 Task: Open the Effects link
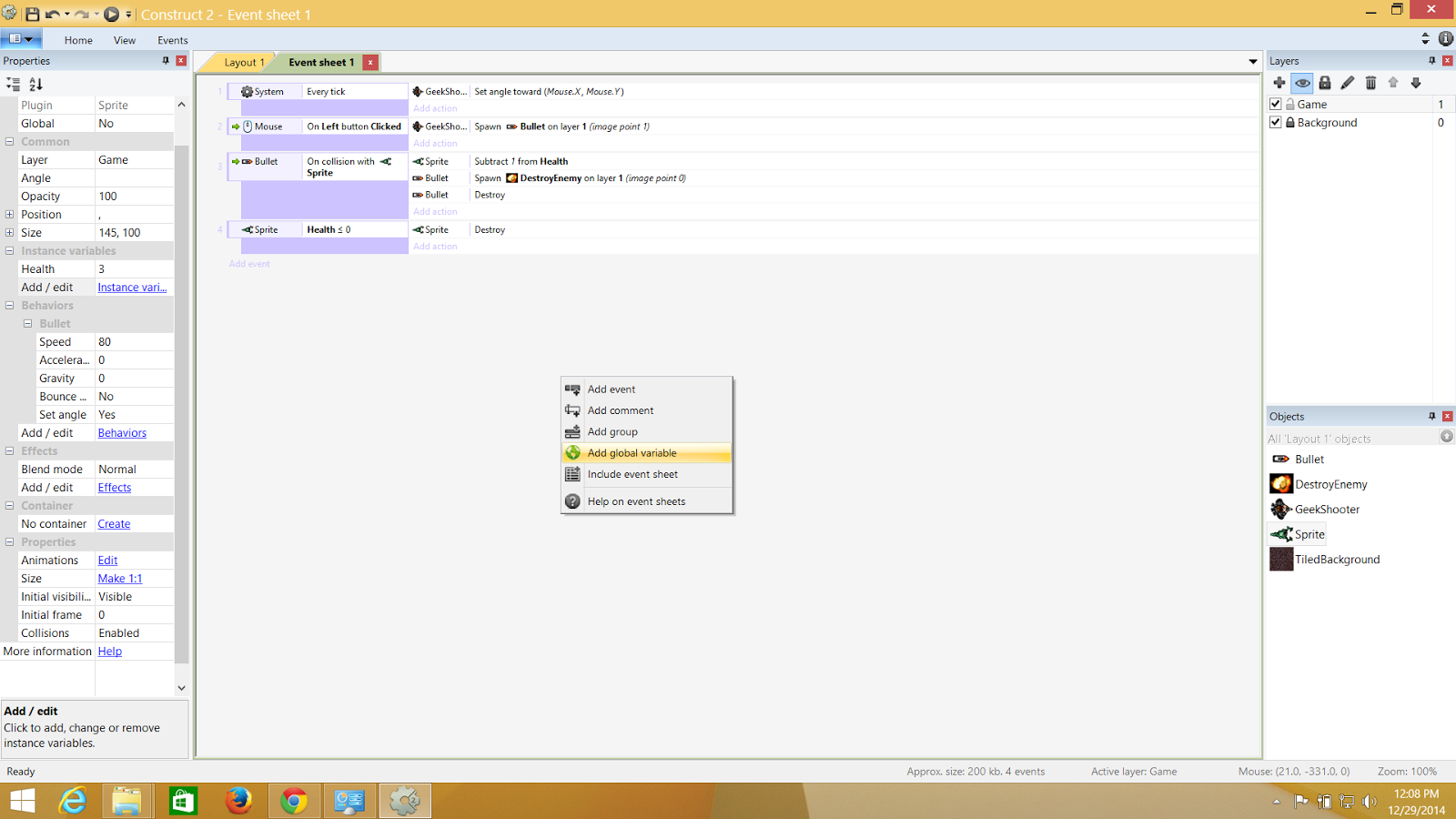[115, 488]
